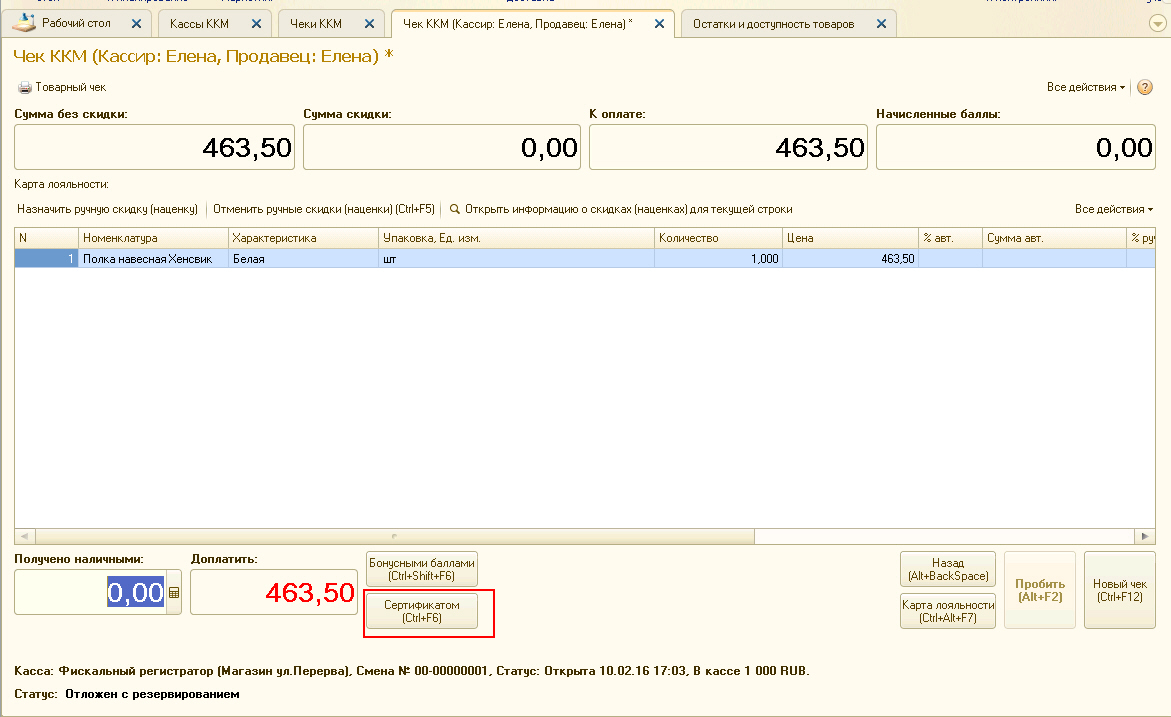This screenshot has height=717, width=1171.
Task: Click the Упаковка, Ед. изм. column header
Action: (x=516, y=238)
